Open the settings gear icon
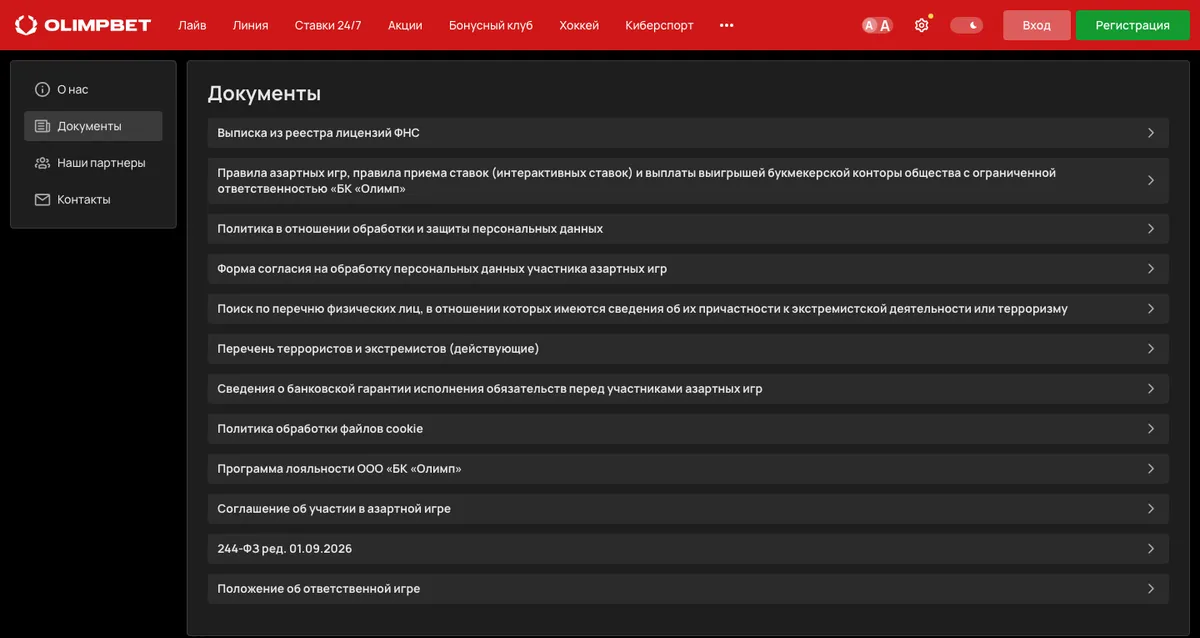 pos(922,25)
